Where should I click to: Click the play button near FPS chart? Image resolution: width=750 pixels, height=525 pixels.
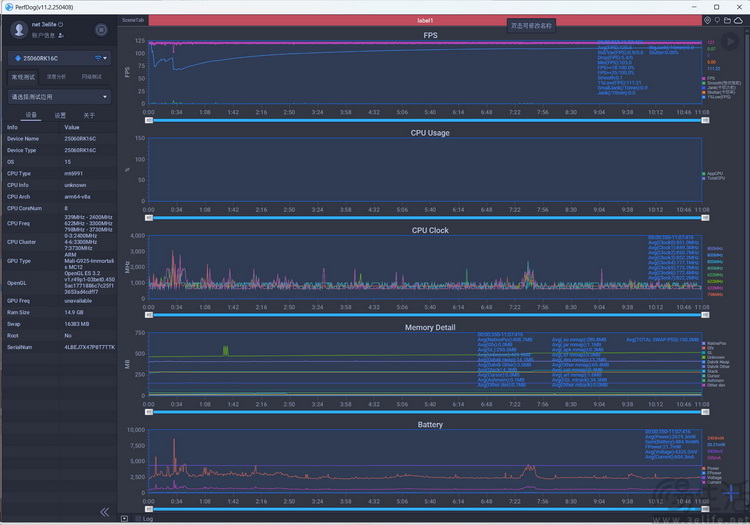tap(730, 42)
